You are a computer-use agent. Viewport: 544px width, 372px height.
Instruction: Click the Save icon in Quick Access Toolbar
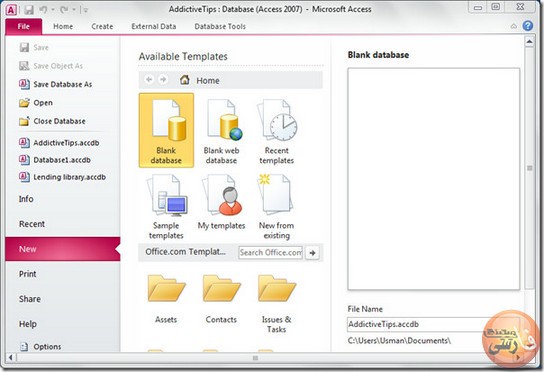[29, 10]
